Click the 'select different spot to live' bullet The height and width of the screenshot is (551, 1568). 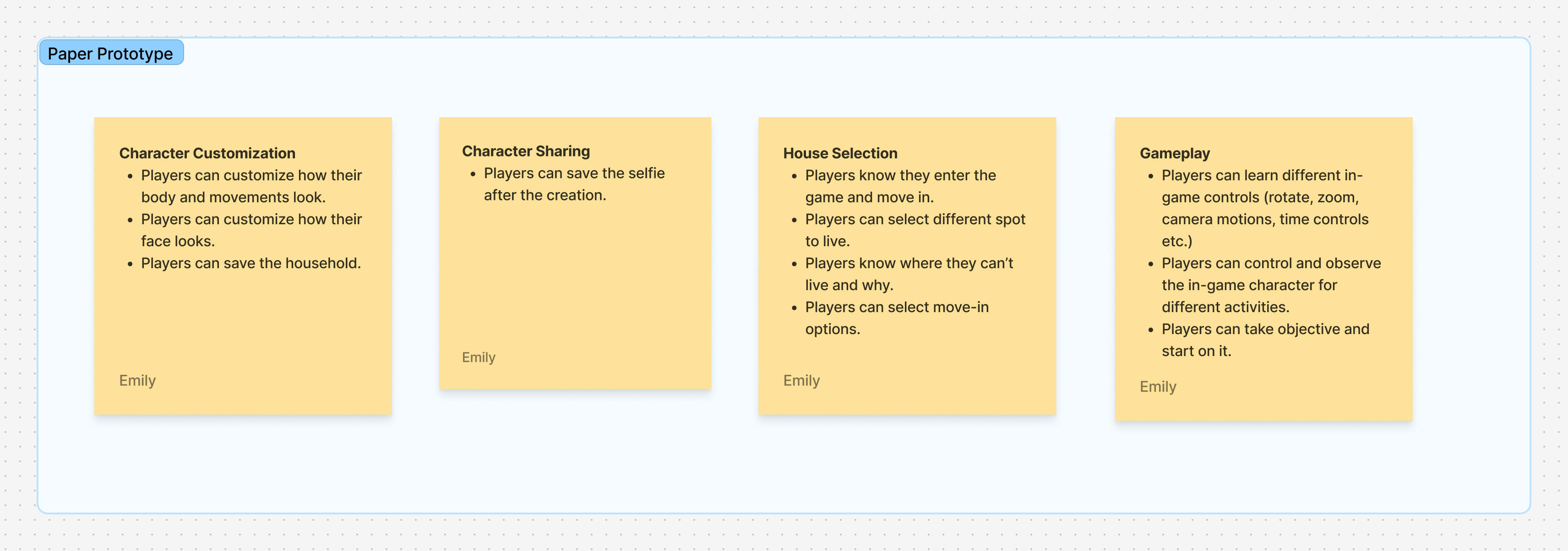(914, 230)
